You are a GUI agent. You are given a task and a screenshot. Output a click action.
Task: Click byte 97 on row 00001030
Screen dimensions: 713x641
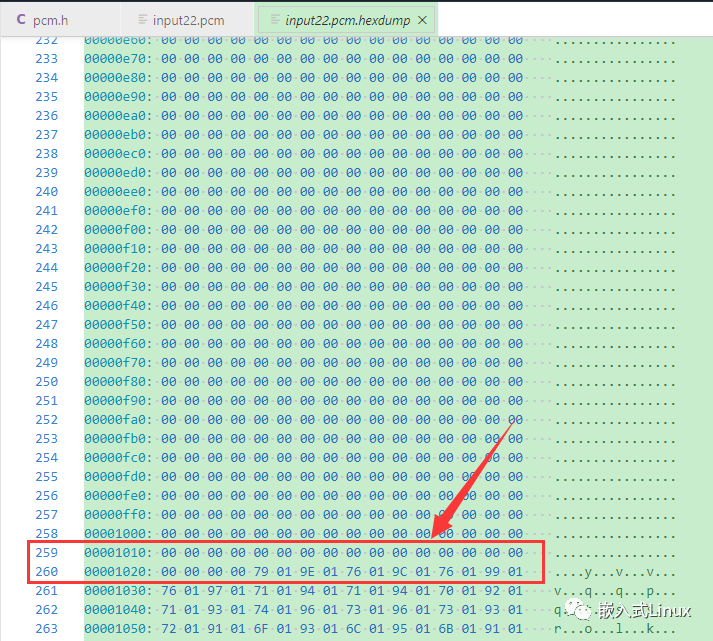pyautogui.click(x=215, y=591)
